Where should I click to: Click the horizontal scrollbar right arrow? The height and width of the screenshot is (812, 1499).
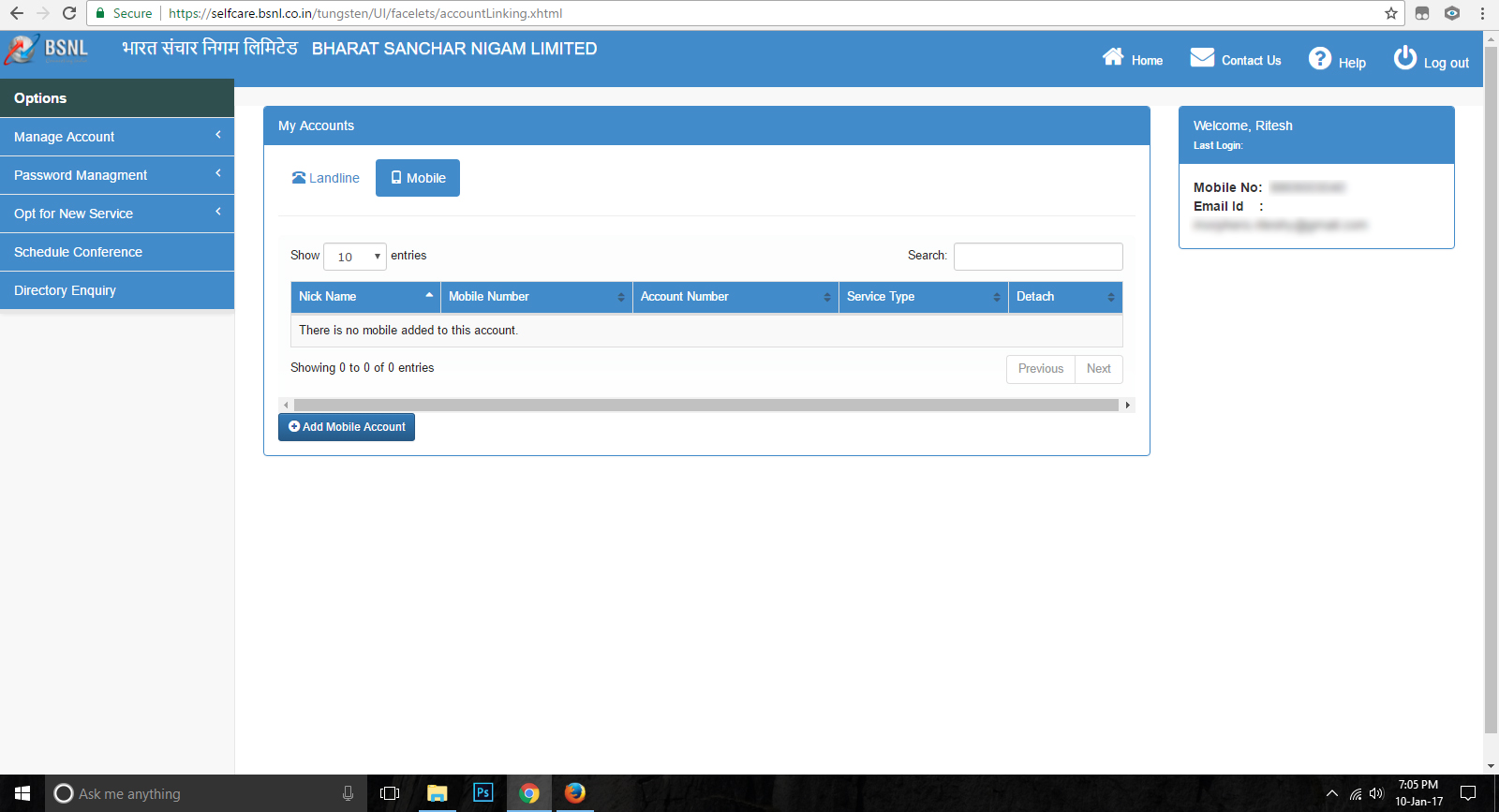click(1128, 406)
